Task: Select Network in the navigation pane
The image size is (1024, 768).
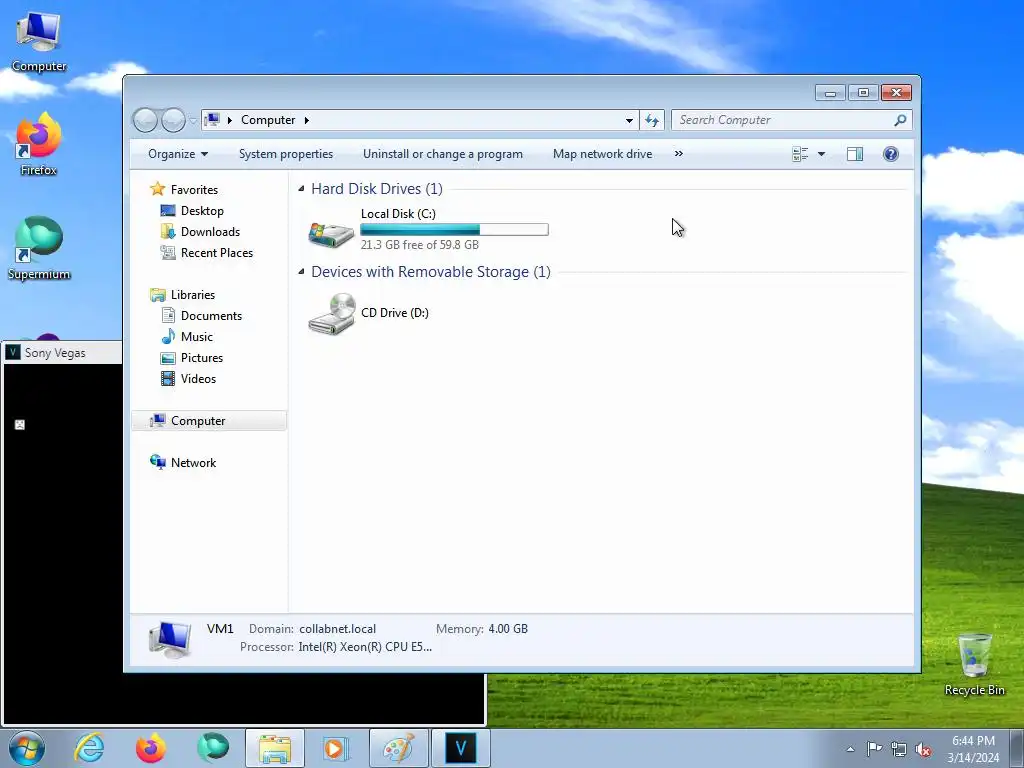Action: click(x=193, y=462)
